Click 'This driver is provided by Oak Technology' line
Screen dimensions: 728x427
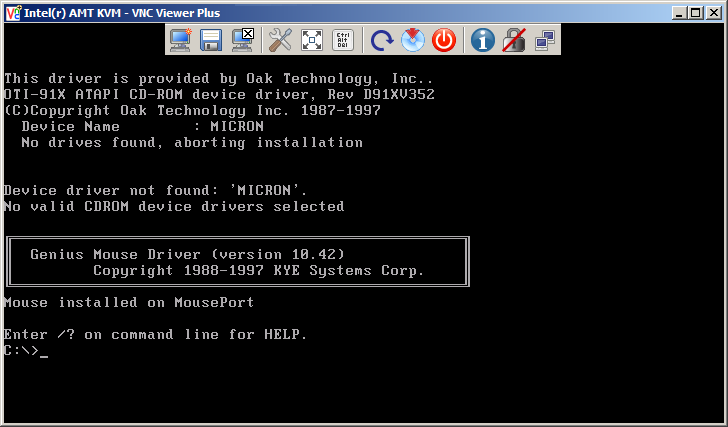[218, 78]
